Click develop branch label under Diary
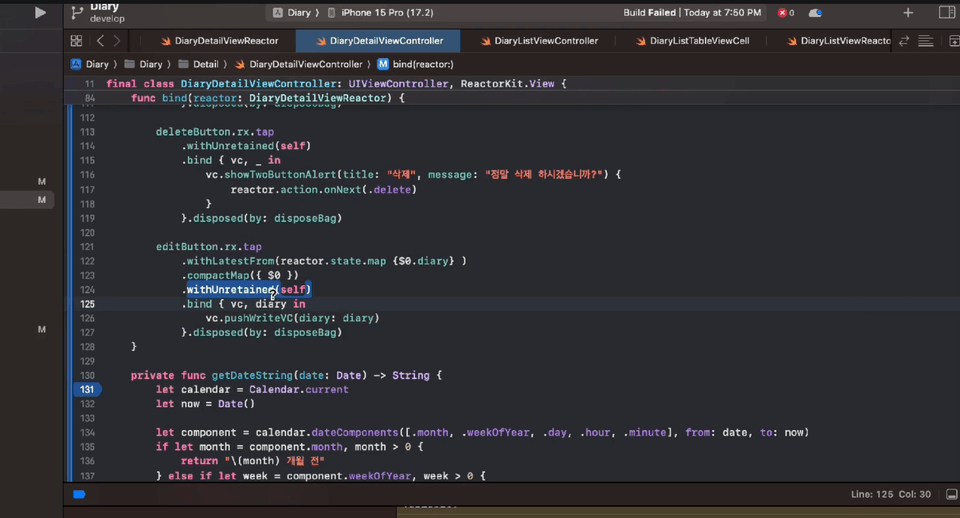960x518 pixels. 107,19
